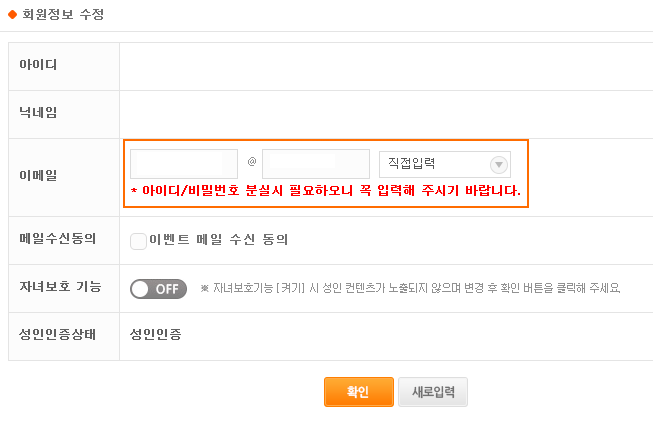This screenshot has height=430, width=653.
Task: Click the 이벤트 메일 수신 동의 label text
Action: 219,240
